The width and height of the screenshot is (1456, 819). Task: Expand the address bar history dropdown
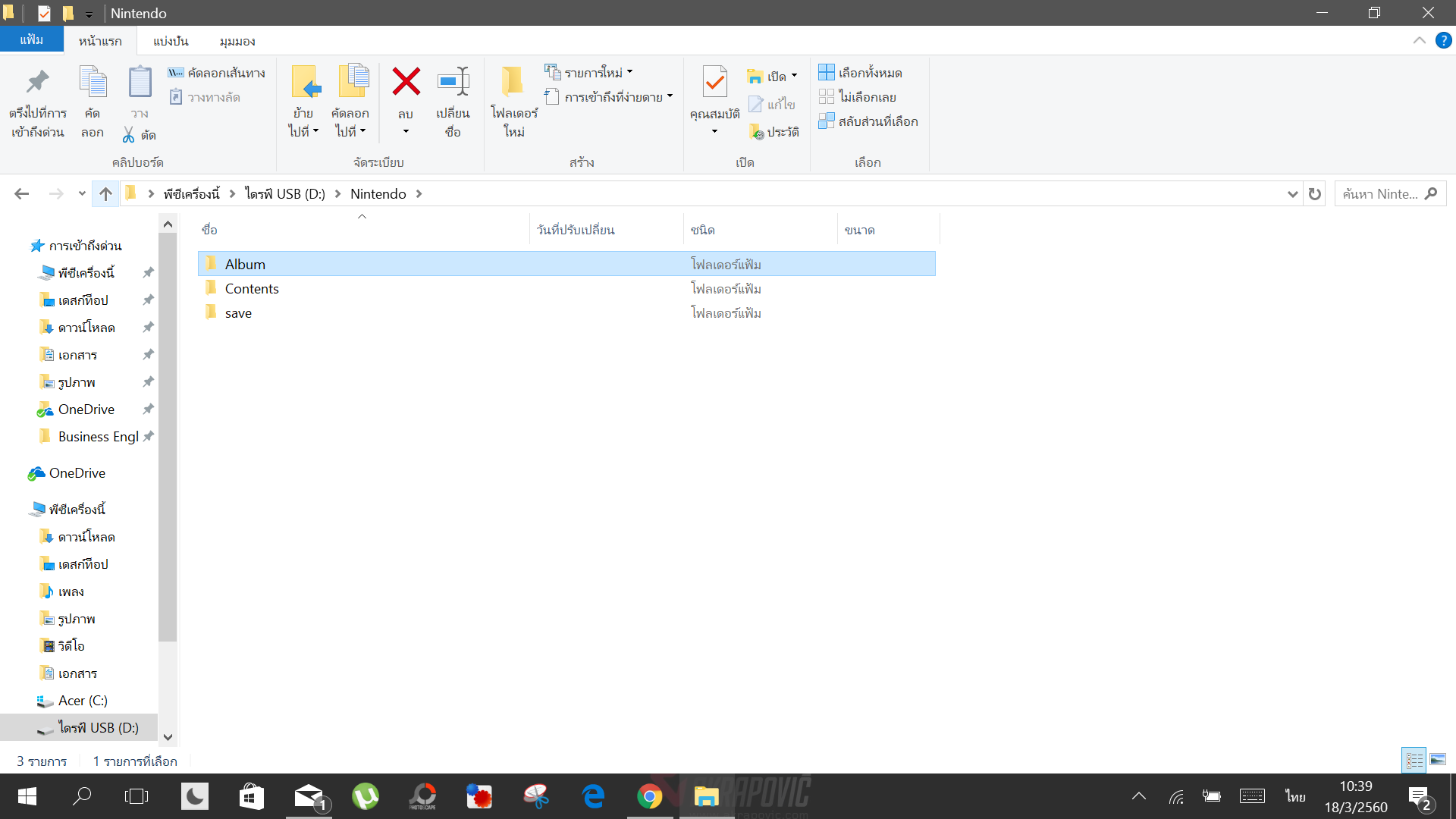pos(1293,194)
